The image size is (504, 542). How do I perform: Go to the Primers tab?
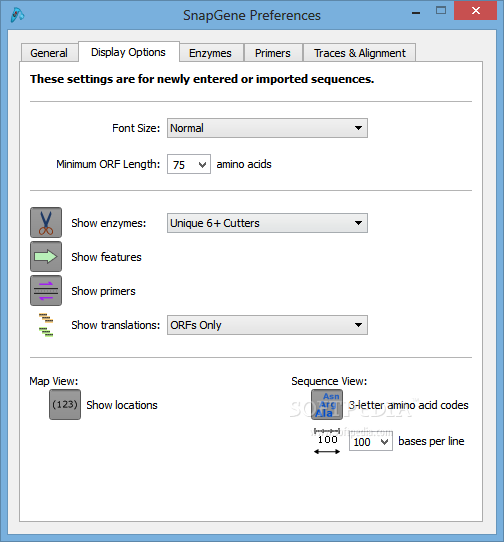[273, 53]
